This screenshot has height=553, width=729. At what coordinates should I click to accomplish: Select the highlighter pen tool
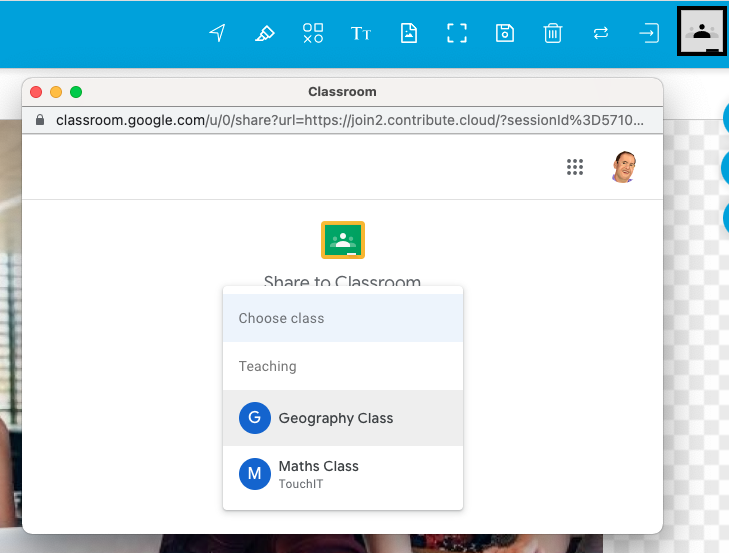265,33
